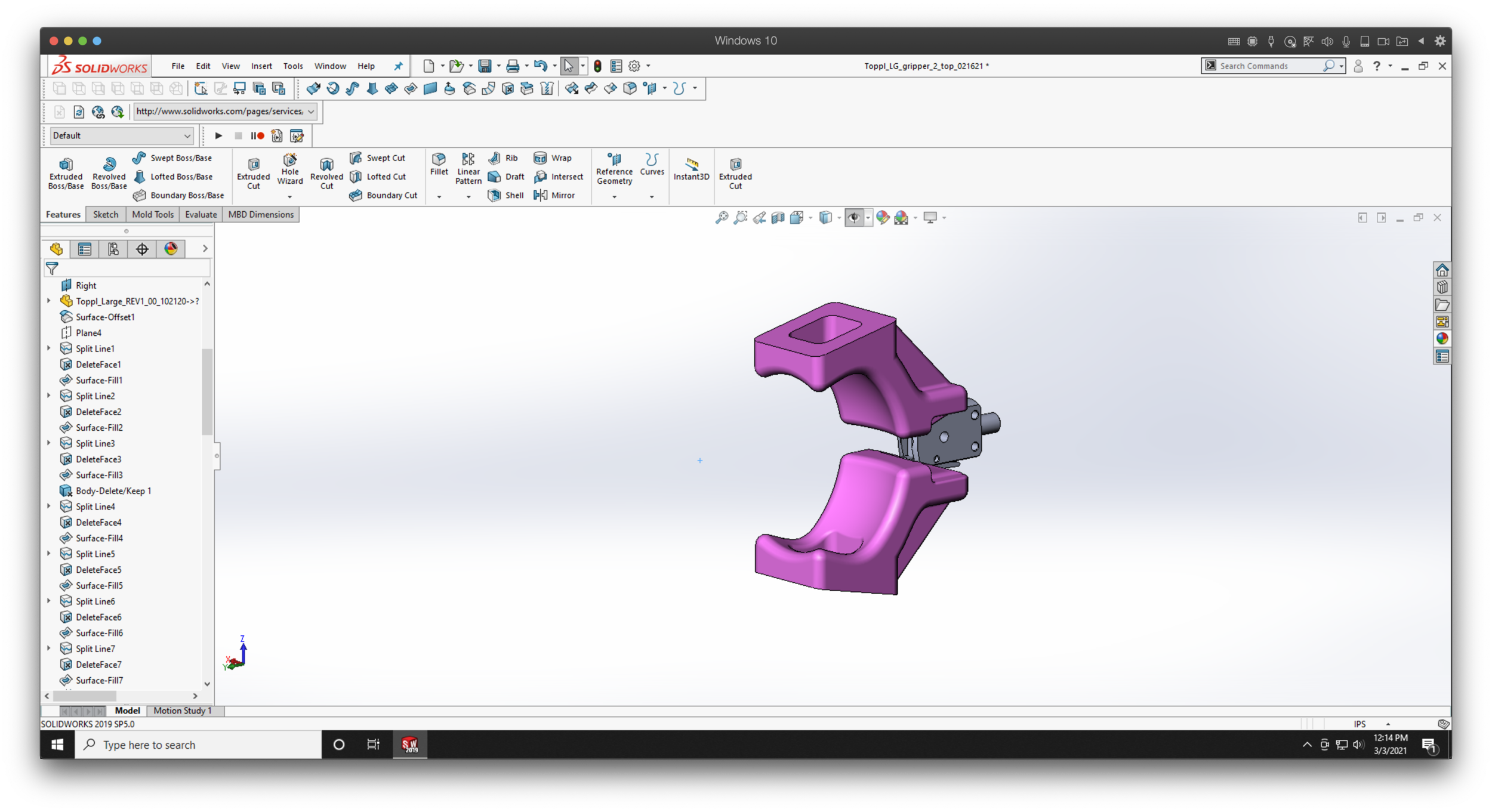Choose the Linear Pattern tool
The width and height of the screenshot is (1492, 812).
click(x=468, y=169)
